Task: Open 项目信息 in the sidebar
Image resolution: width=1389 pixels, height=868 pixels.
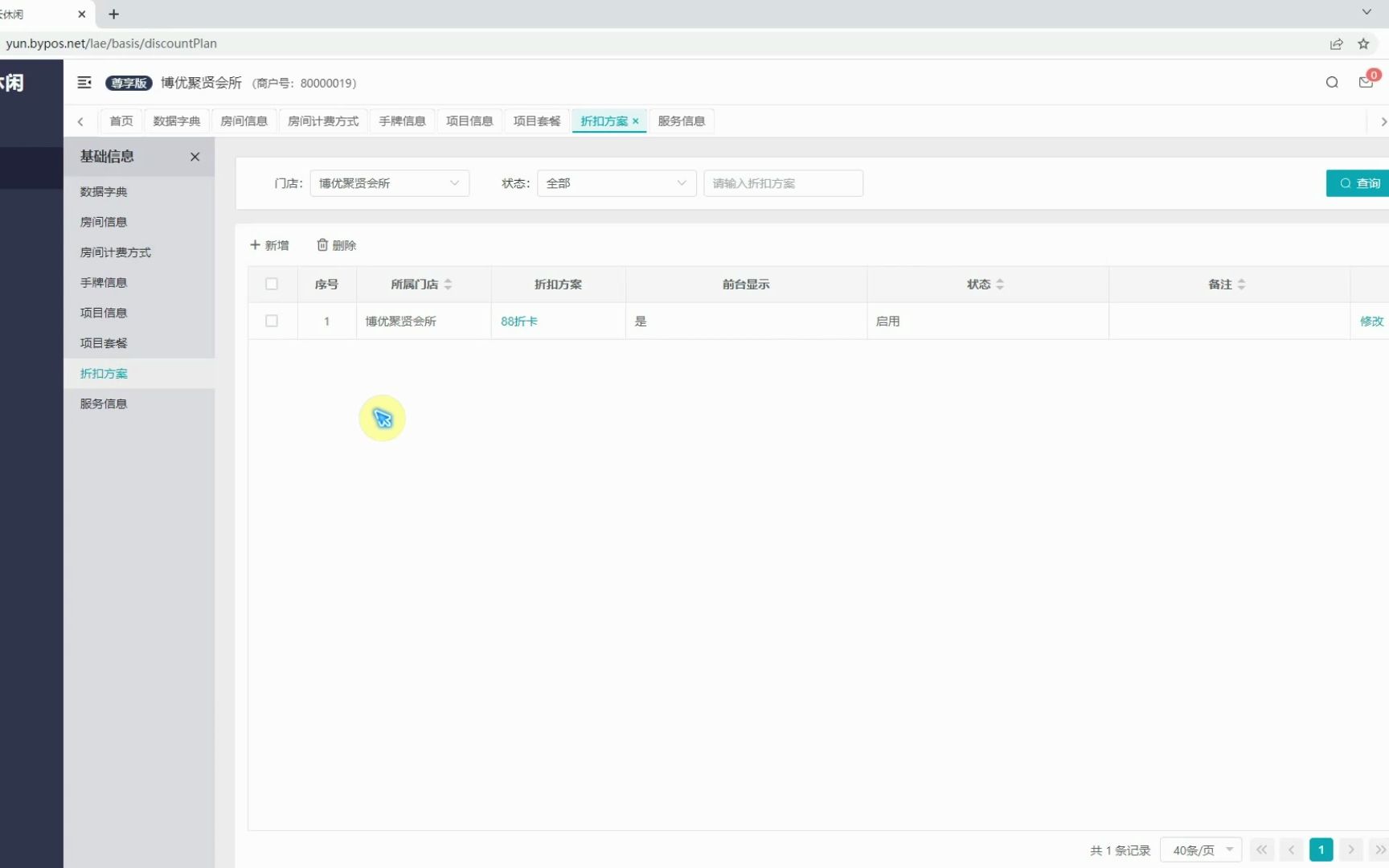Action: pyautogui.click(x=139, y=313)
